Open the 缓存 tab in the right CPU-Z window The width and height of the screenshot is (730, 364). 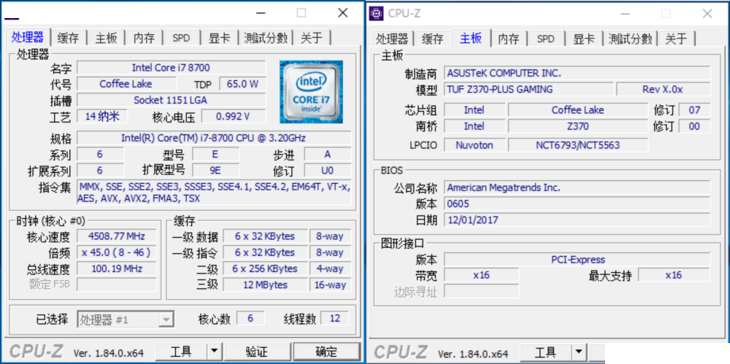click(433, 39)
